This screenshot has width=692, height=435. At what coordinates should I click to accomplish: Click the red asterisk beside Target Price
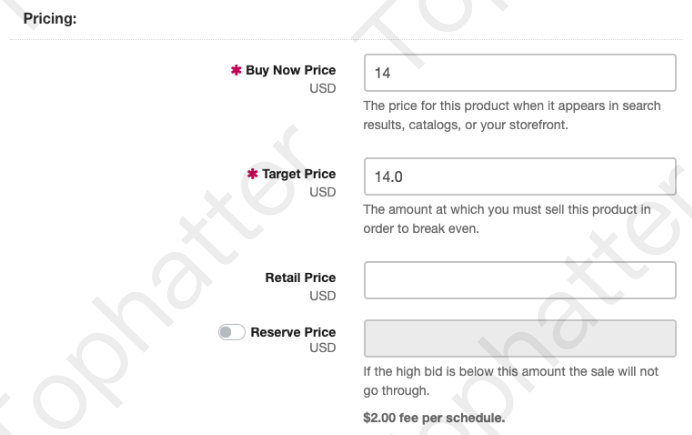tap(252, 175)
